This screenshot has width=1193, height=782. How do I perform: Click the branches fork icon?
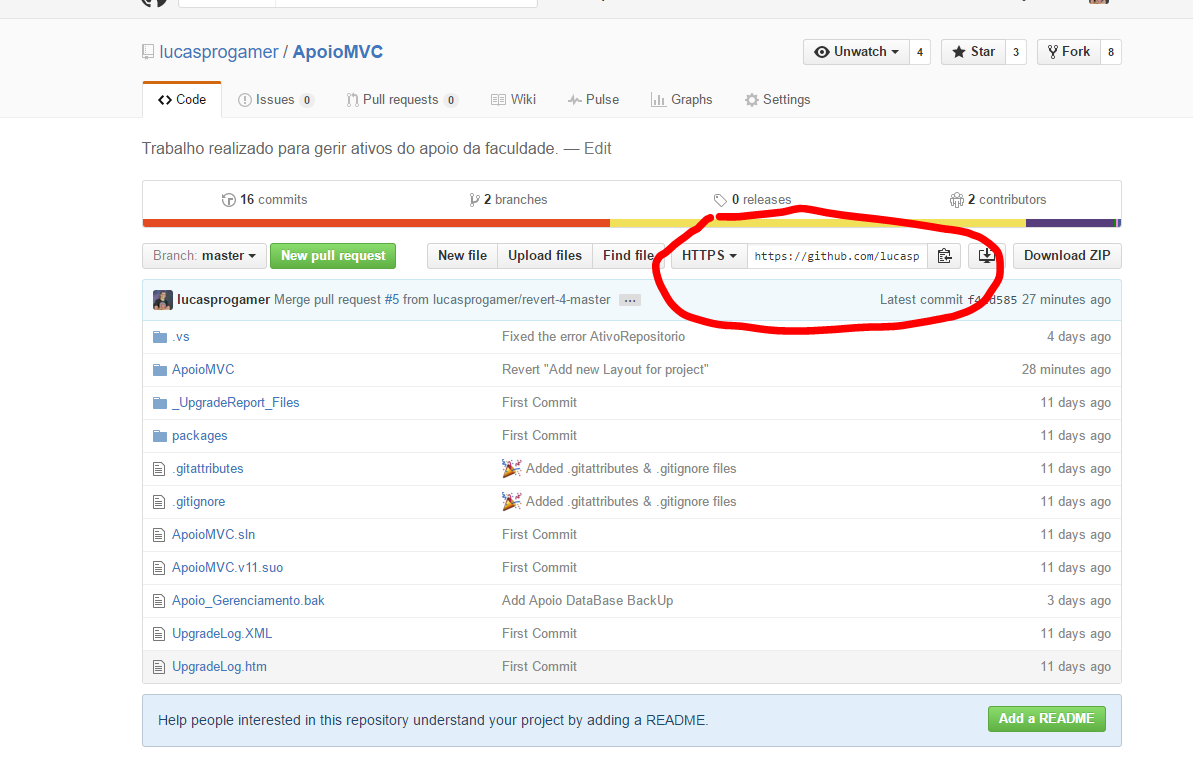(474, 200)
